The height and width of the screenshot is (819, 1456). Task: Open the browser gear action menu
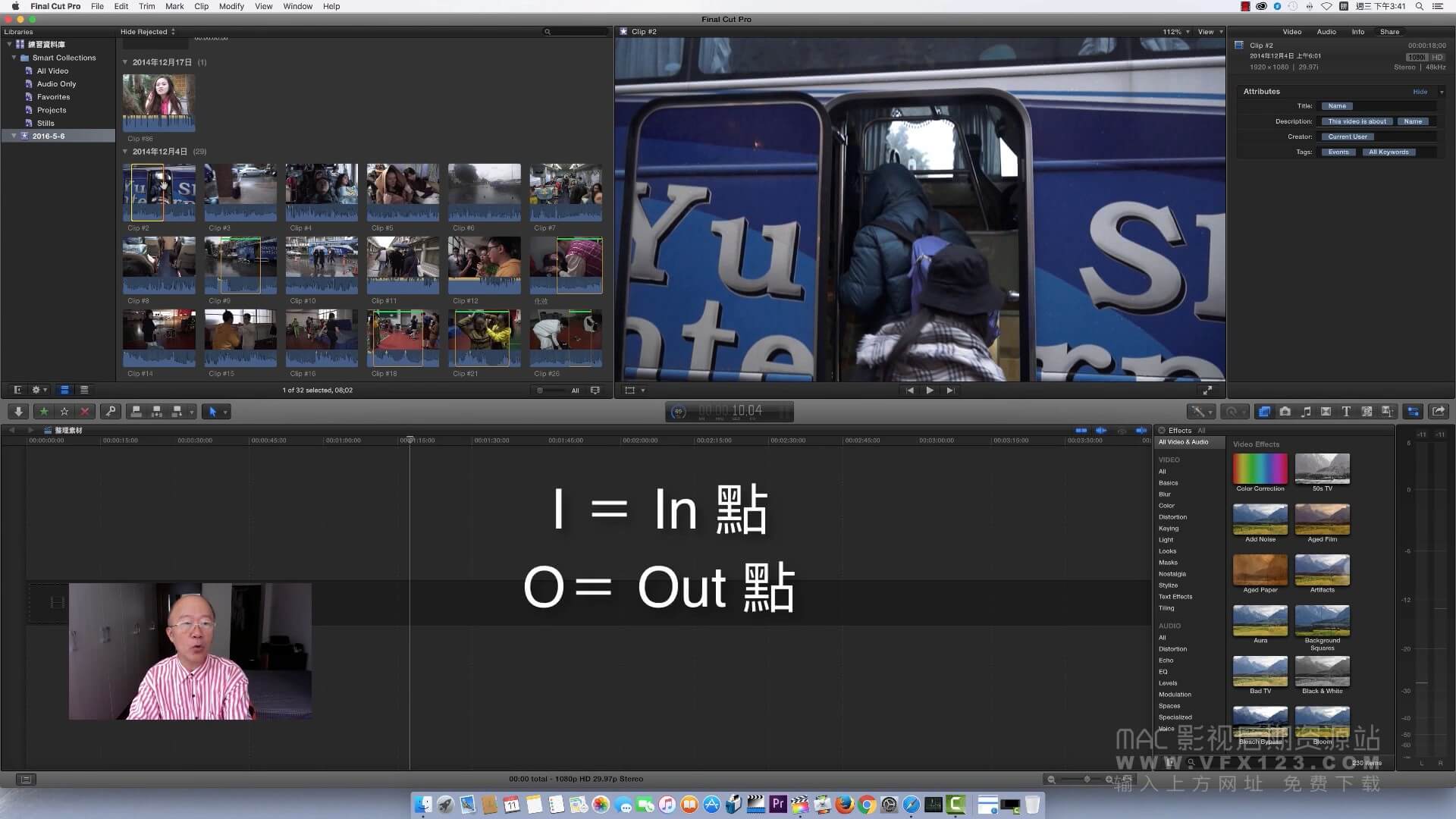pos(39,390)
